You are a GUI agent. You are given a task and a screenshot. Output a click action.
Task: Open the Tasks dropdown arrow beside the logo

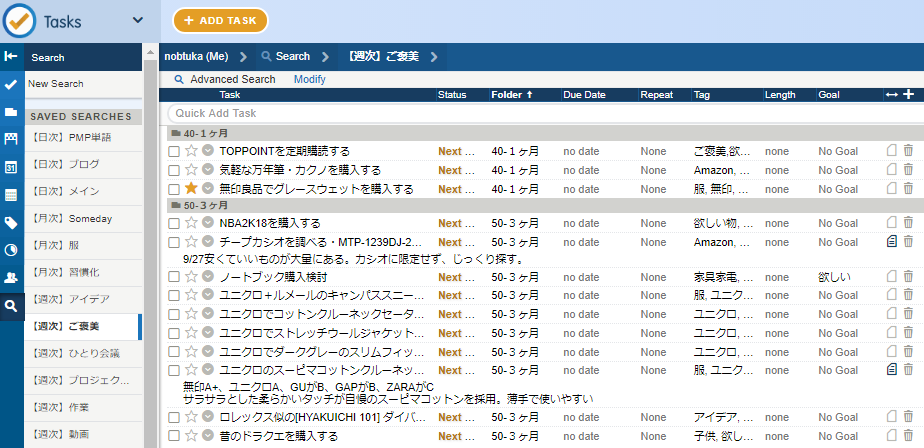138,20
